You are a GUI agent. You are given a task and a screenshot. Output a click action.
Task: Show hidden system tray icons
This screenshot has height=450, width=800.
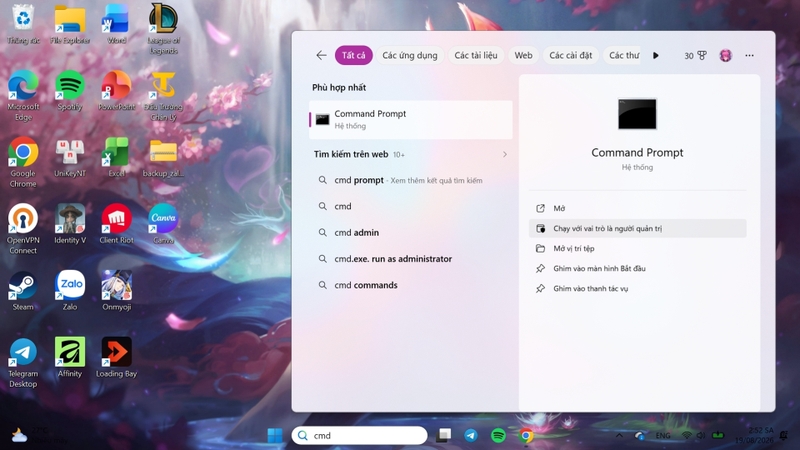pos(619,435)
